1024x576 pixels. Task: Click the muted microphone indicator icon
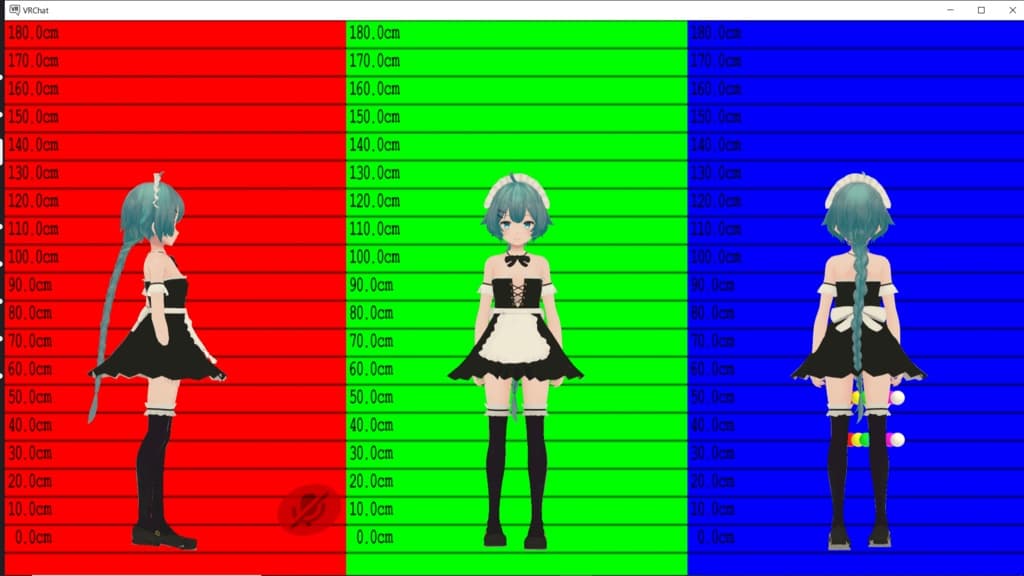tap(309, 509)
